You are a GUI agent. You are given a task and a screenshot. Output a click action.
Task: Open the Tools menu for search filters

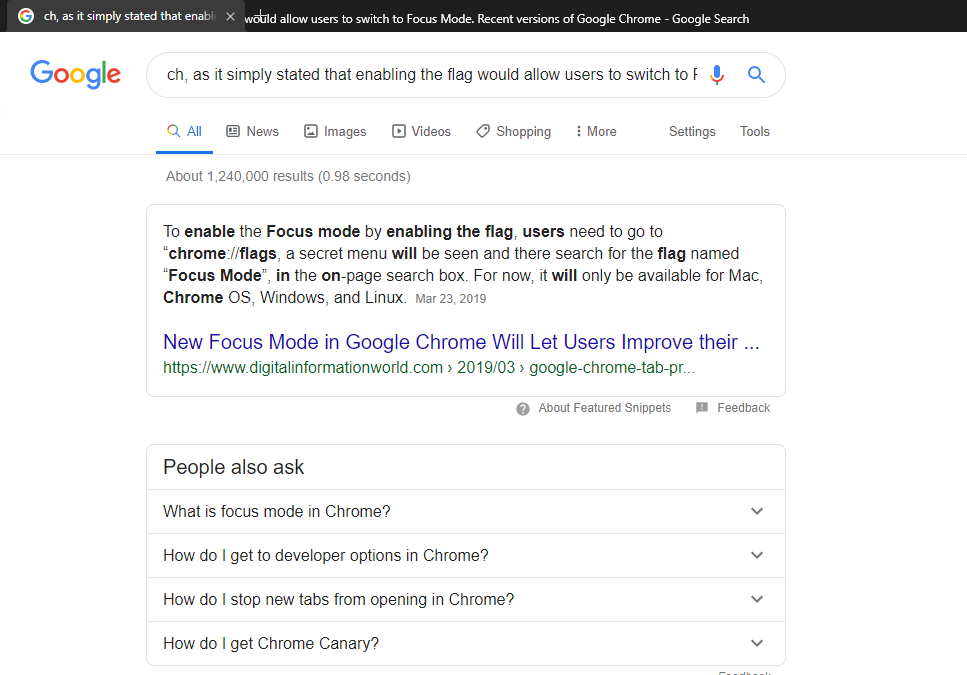[x=755, y=131]
